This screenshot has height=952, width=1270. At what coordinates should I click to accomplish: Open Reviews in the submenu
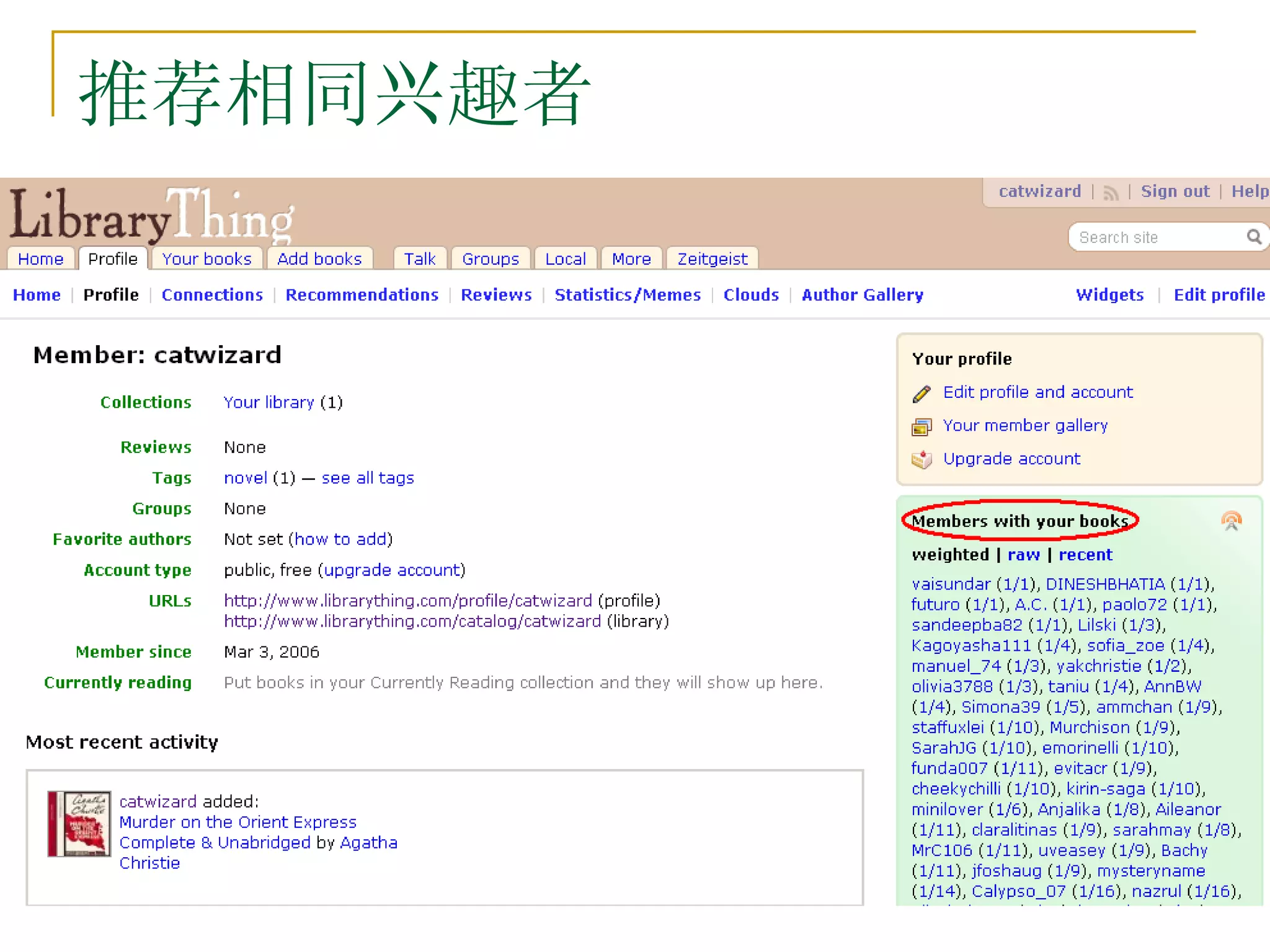tap(496, 295)
